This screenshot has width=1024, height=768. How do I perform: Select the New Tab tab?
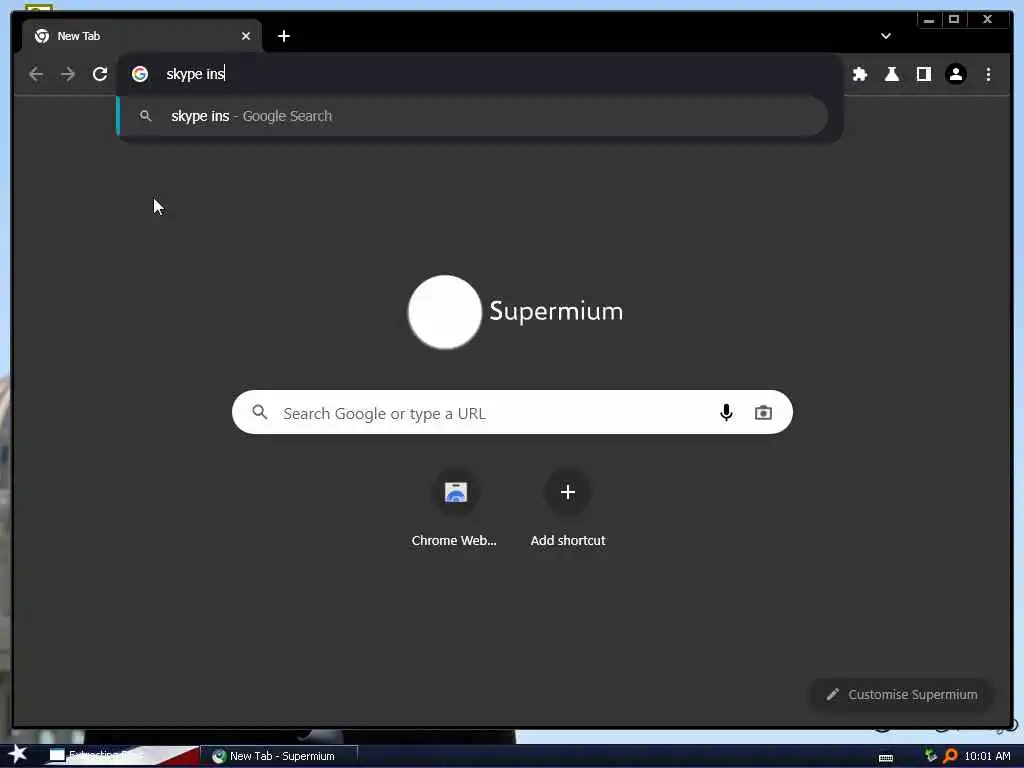[142, 36]
